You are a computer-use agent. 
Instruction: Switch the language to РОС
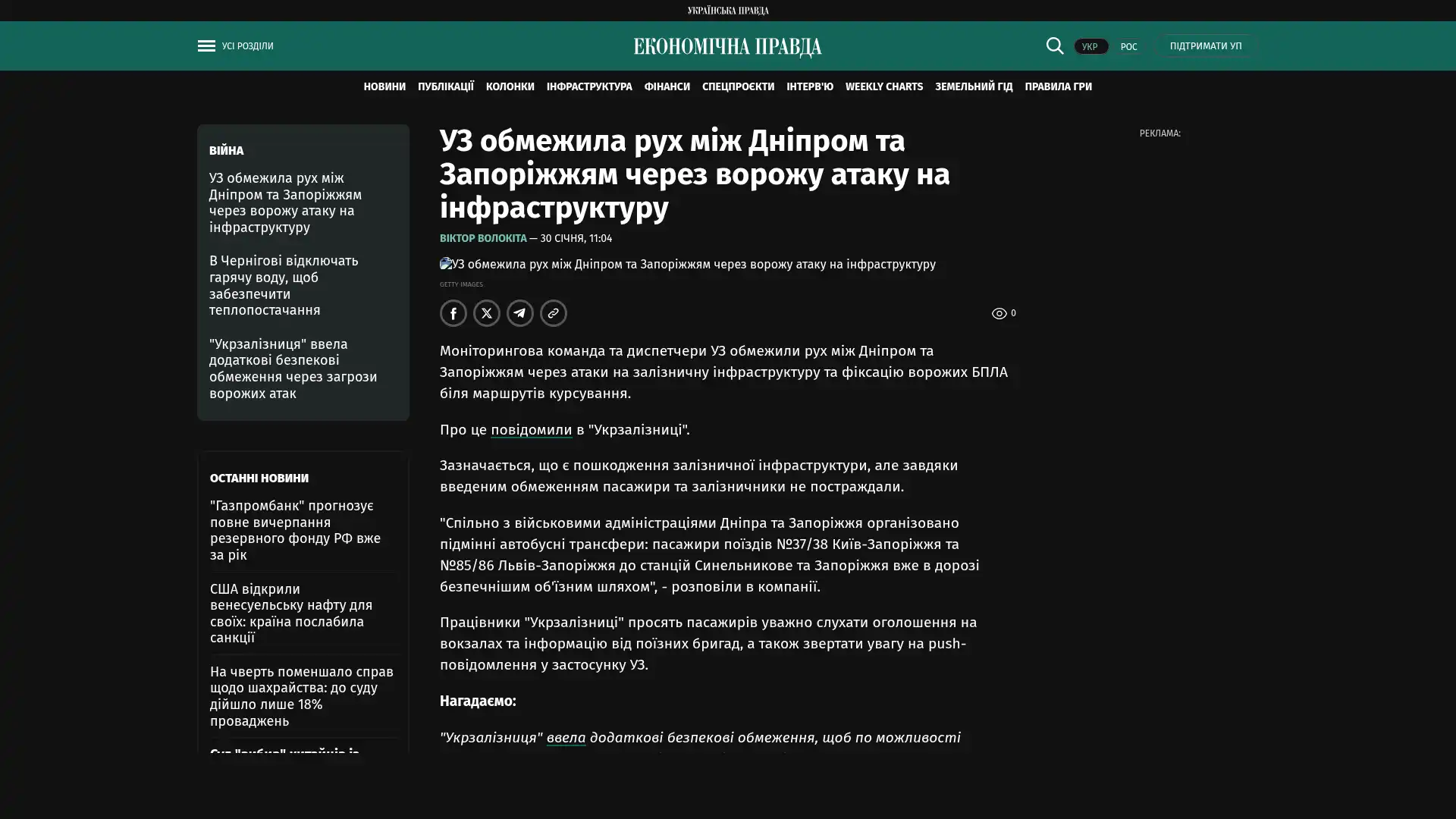pos(1128,47)
